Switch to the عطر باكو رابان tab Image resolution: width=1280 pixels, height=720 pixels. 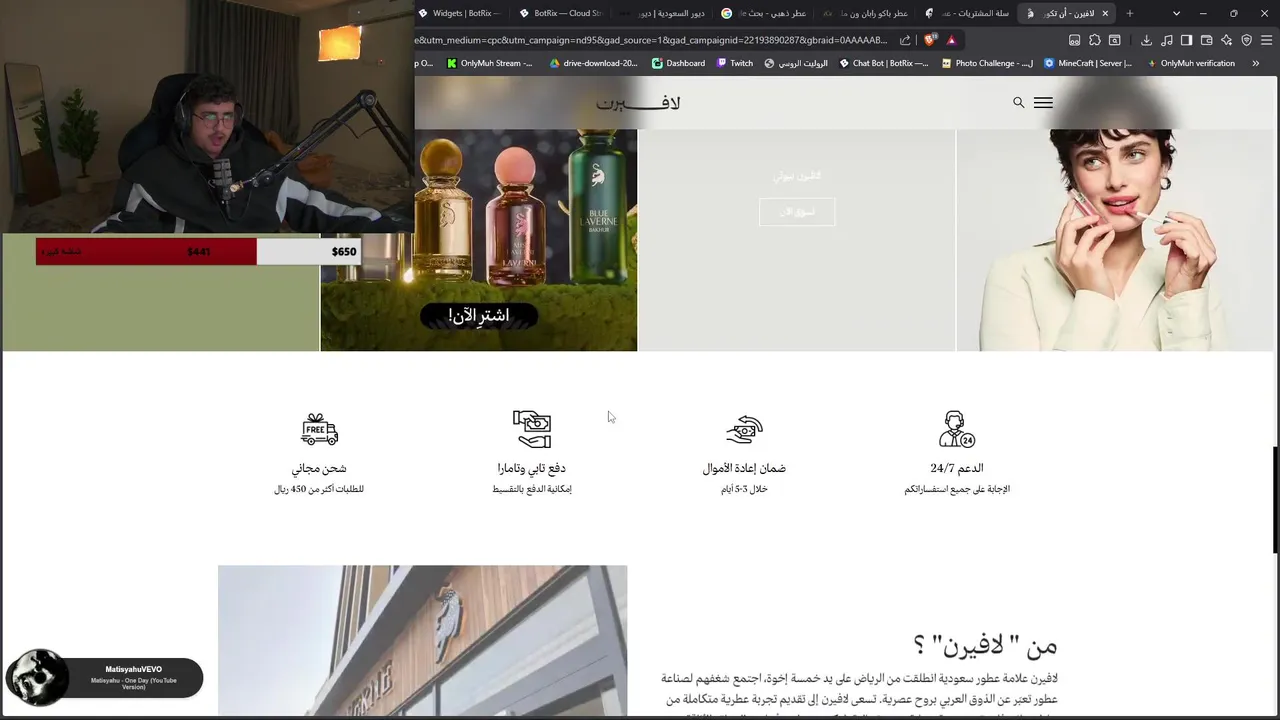click(865, 13)
